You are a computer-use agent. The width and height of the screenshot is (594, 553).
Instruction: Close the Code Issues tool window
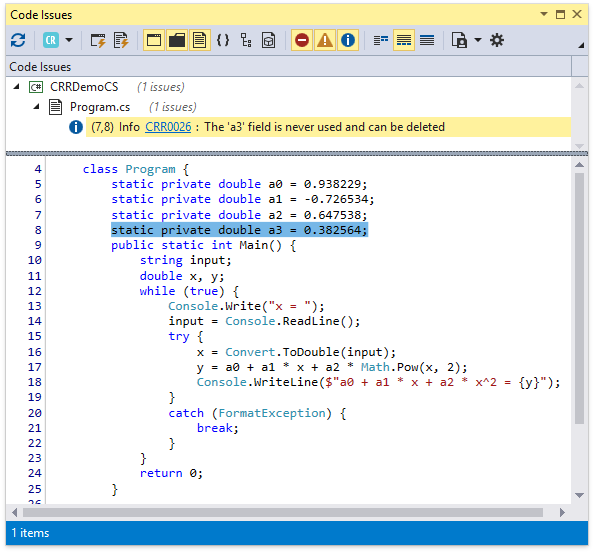point(577,14)
